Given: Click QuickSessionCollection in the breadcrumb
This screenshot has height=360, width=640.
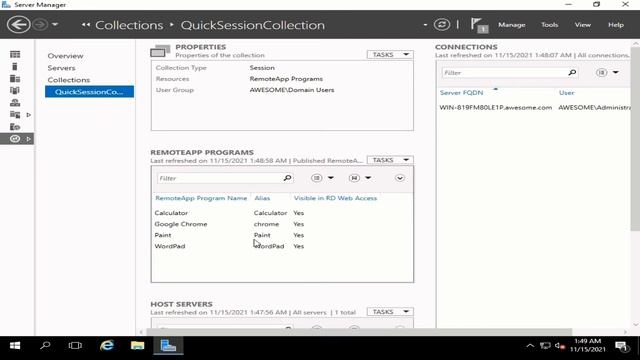Looking at the screenshot, I should click(253, 25).
